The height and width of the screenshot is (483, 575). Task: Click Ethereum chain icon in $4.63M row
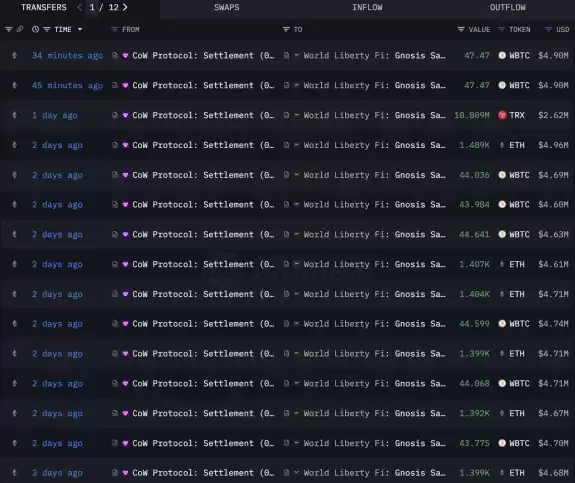tap(15, 234)
